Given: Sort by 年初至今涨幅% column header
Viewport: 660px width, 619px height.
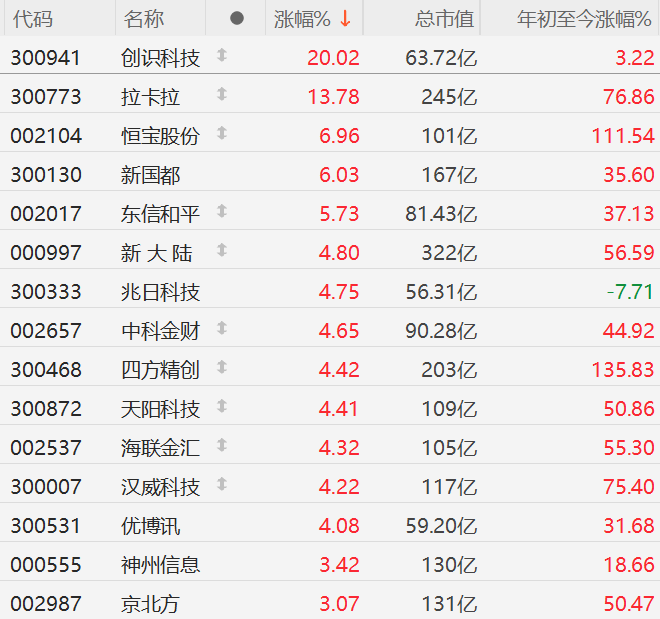Looking at the screenshot, I should 584,19.
